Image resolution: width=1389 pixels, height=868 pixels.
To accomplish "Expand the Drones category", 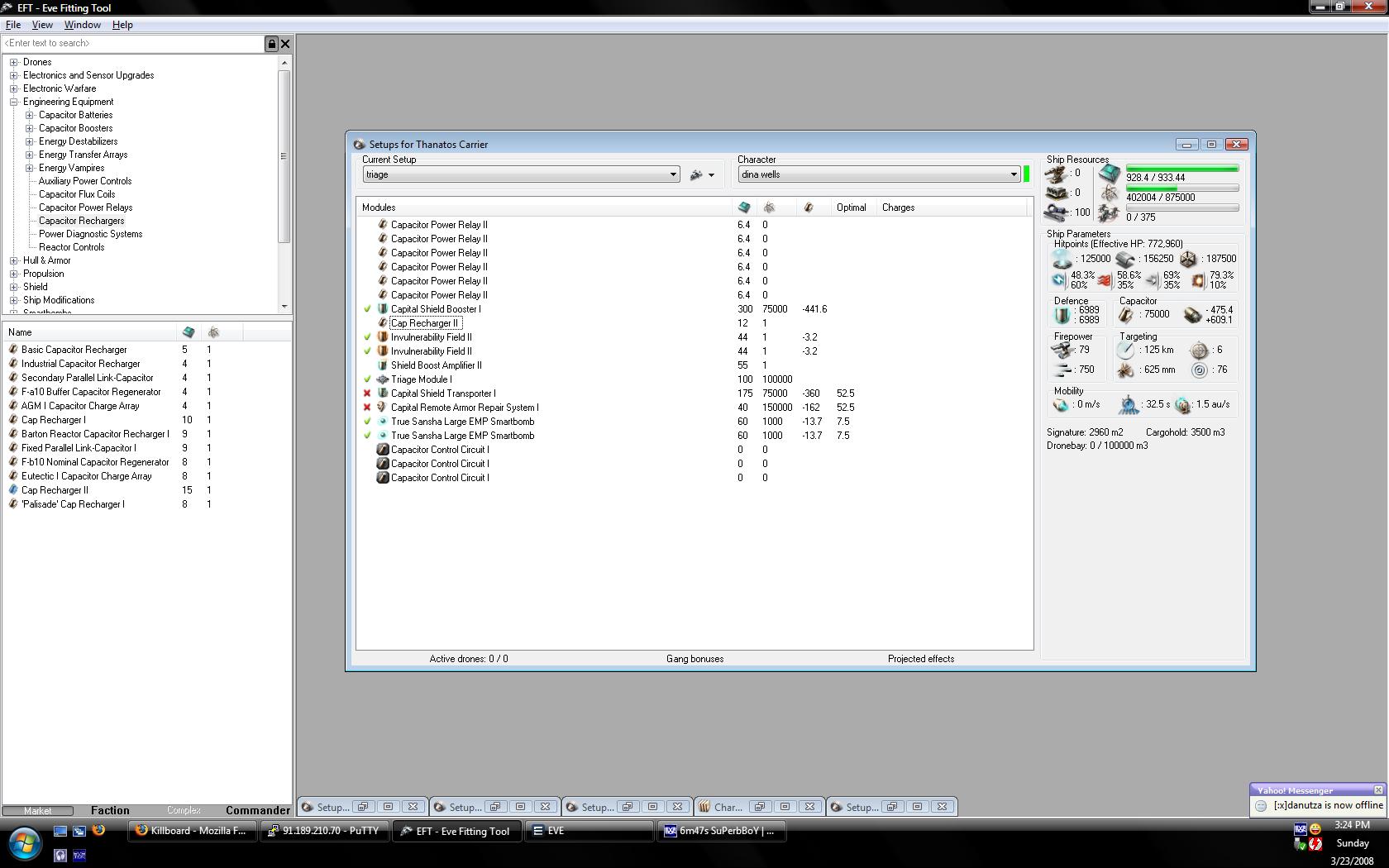I will tap(13, 62).
